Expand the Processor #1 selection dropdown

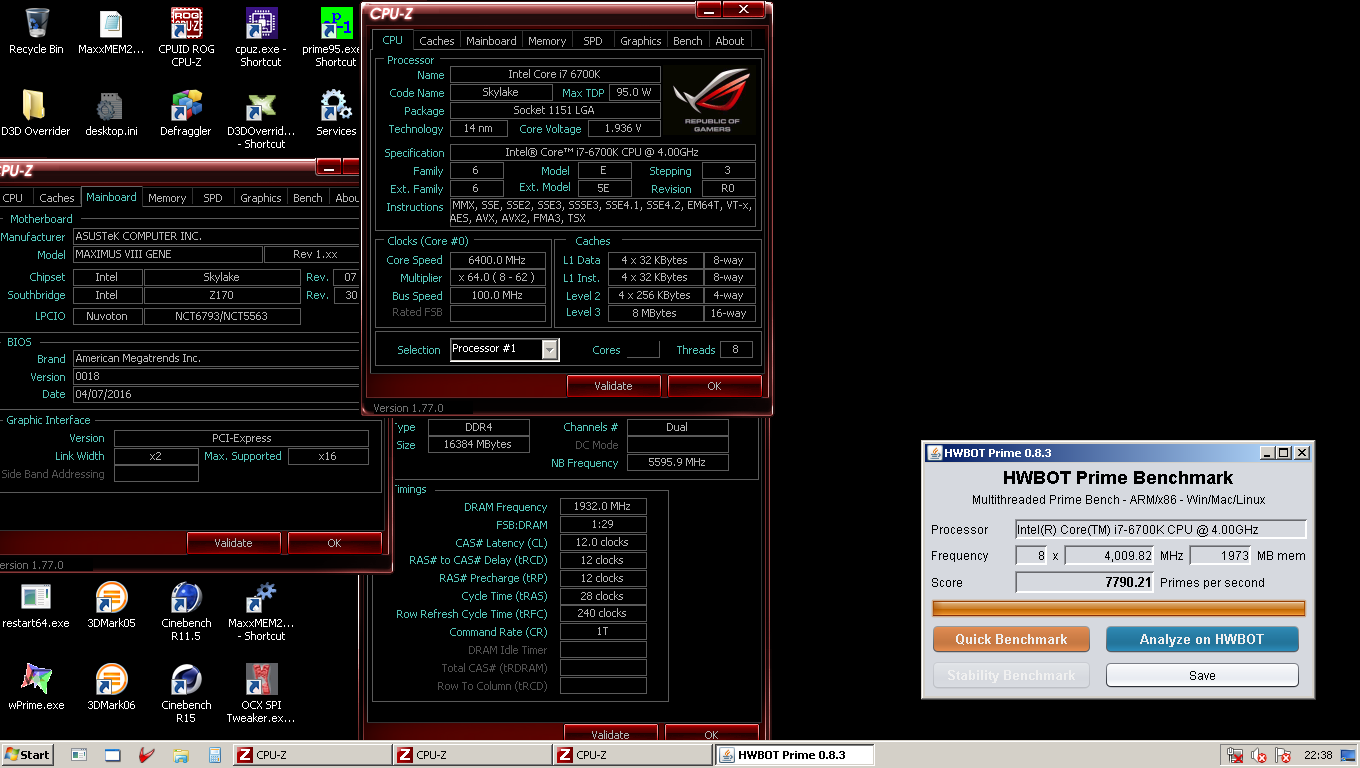click(x=550, y=349)
